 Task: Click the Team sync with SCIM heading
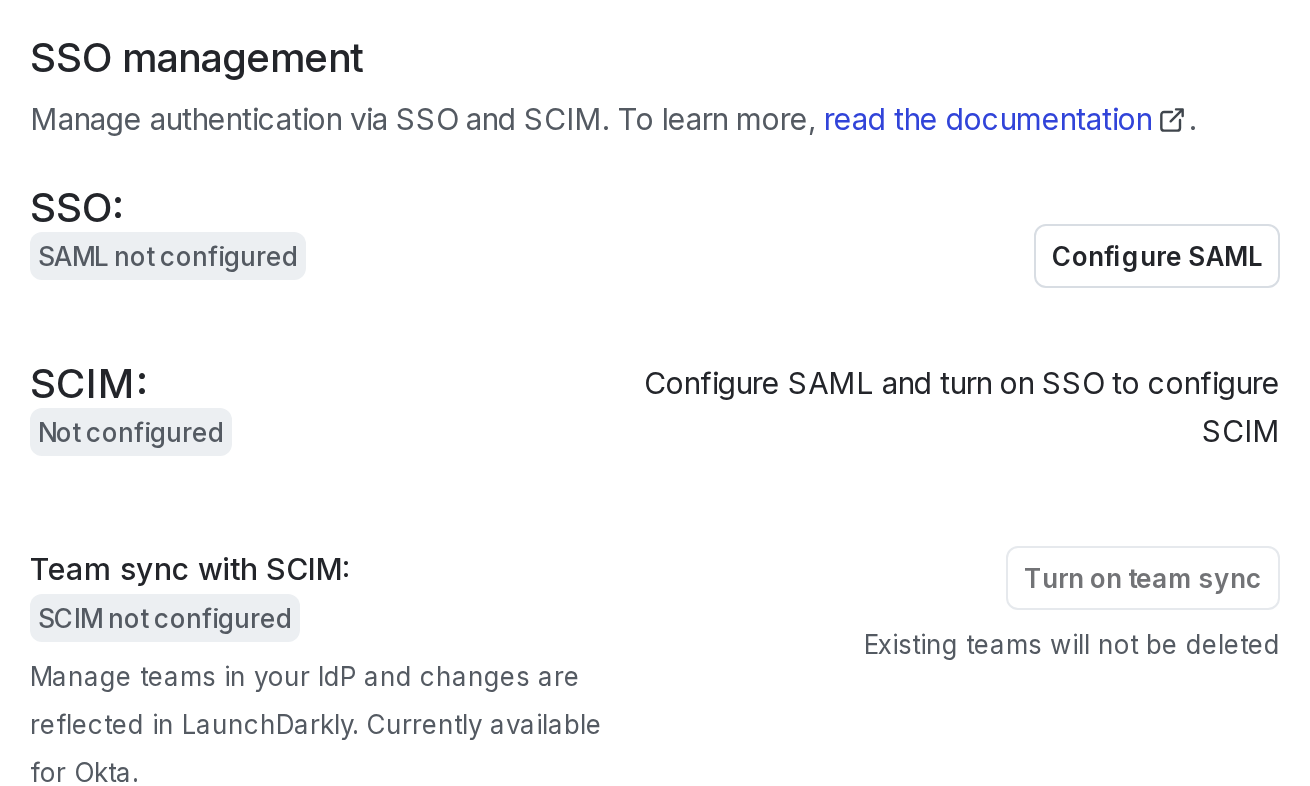[189, 569]
